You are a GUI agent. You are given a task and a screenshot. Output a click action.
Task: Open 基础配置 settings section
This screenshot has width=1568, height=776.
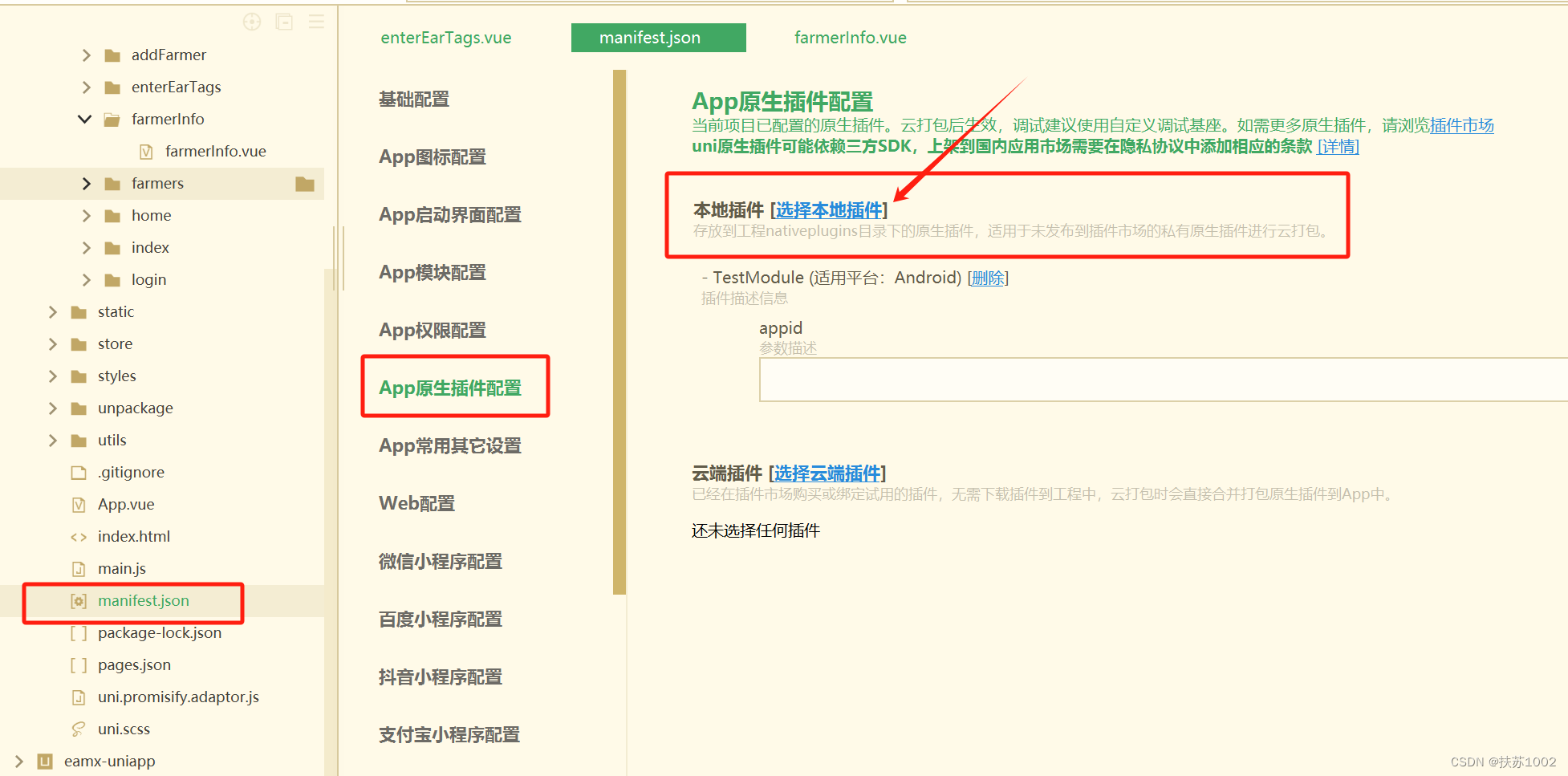coord(414,100)
